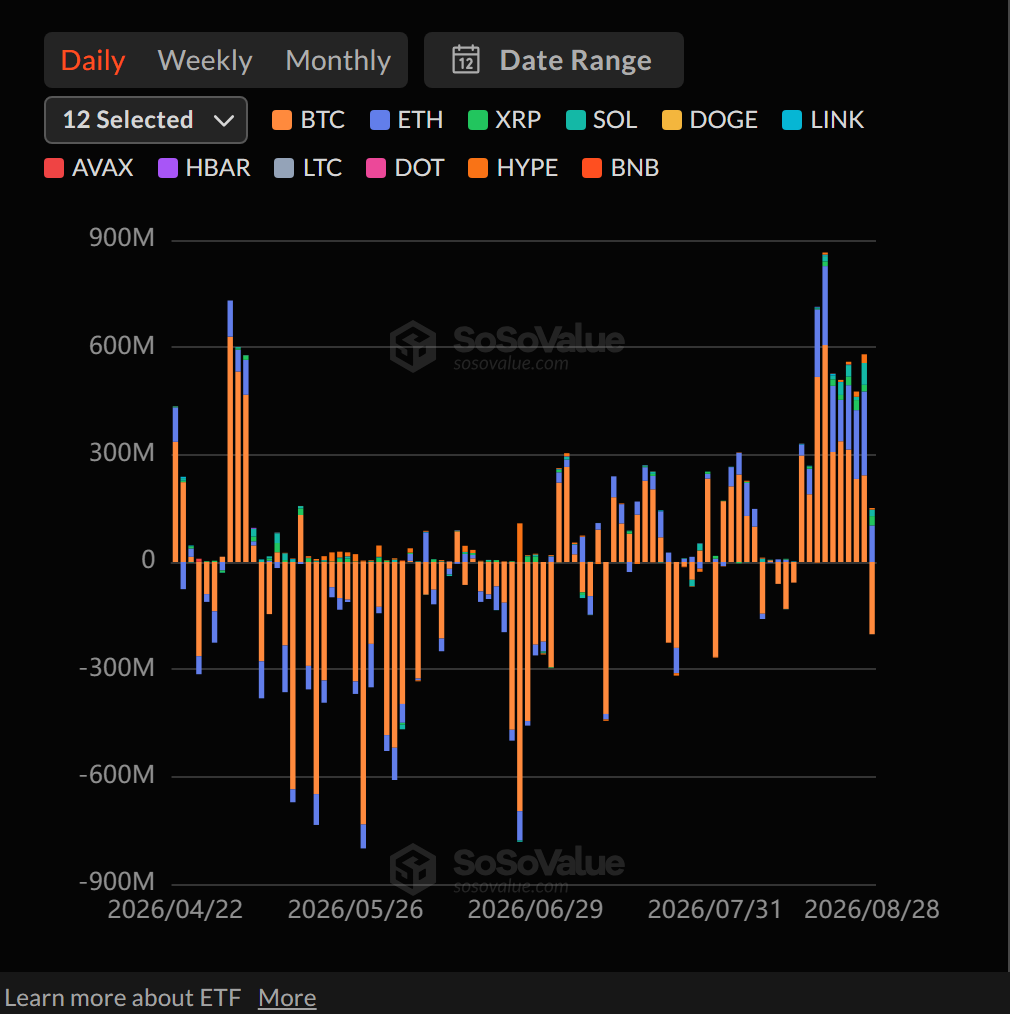The image size is (1010, 1014).
Task: Toggle the XRP legend series
Action: click(504, 120)
